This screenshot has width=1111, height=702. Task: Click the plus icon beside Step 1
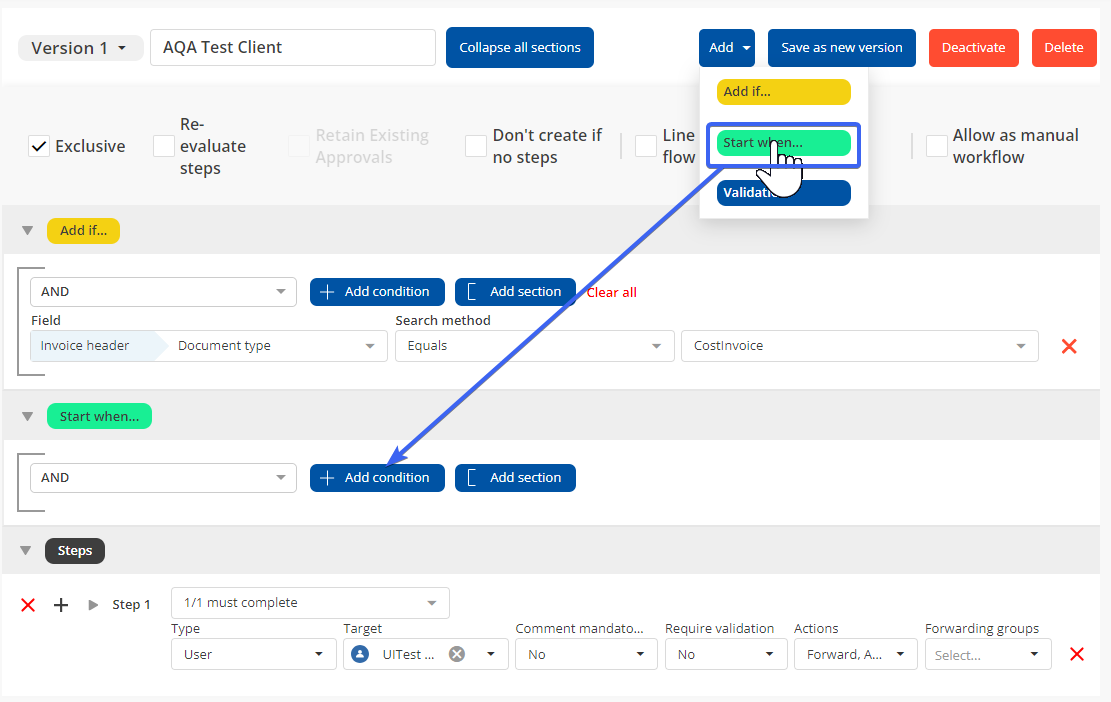(61, 605)
